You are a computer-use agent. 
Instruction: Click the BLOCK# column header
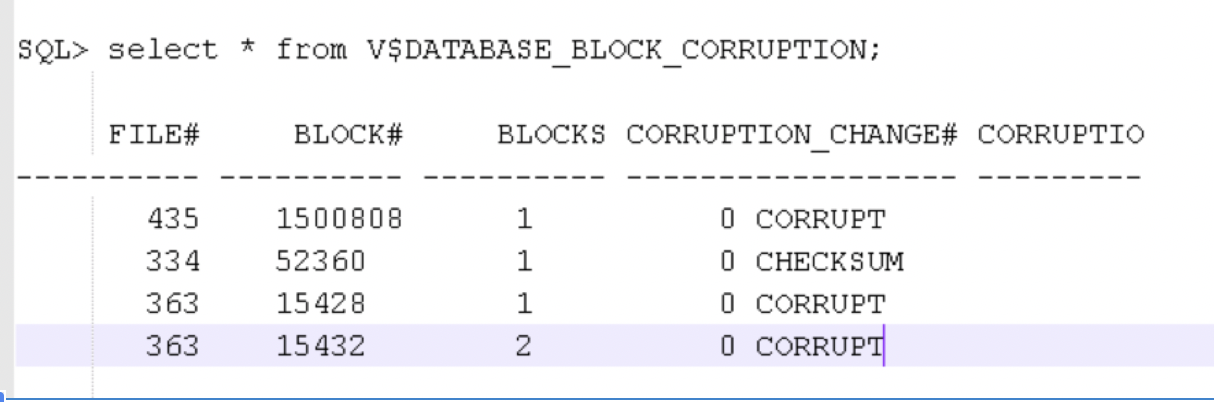(x=347, y=135)
